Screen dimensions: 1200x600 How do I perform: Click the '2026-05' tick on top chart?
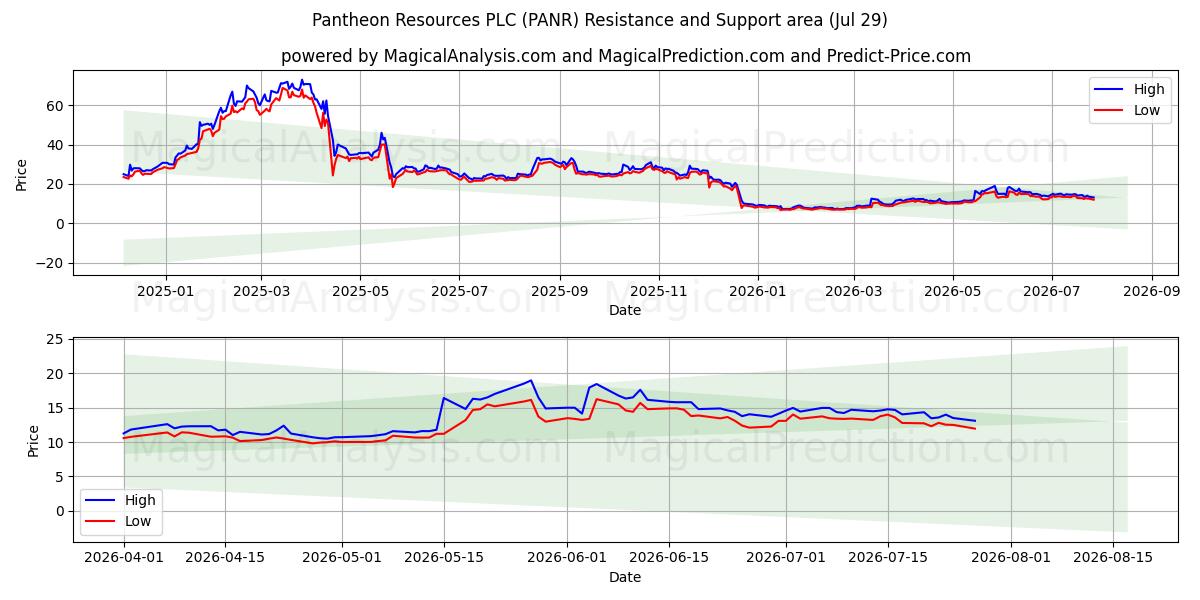tap(953, 291)
